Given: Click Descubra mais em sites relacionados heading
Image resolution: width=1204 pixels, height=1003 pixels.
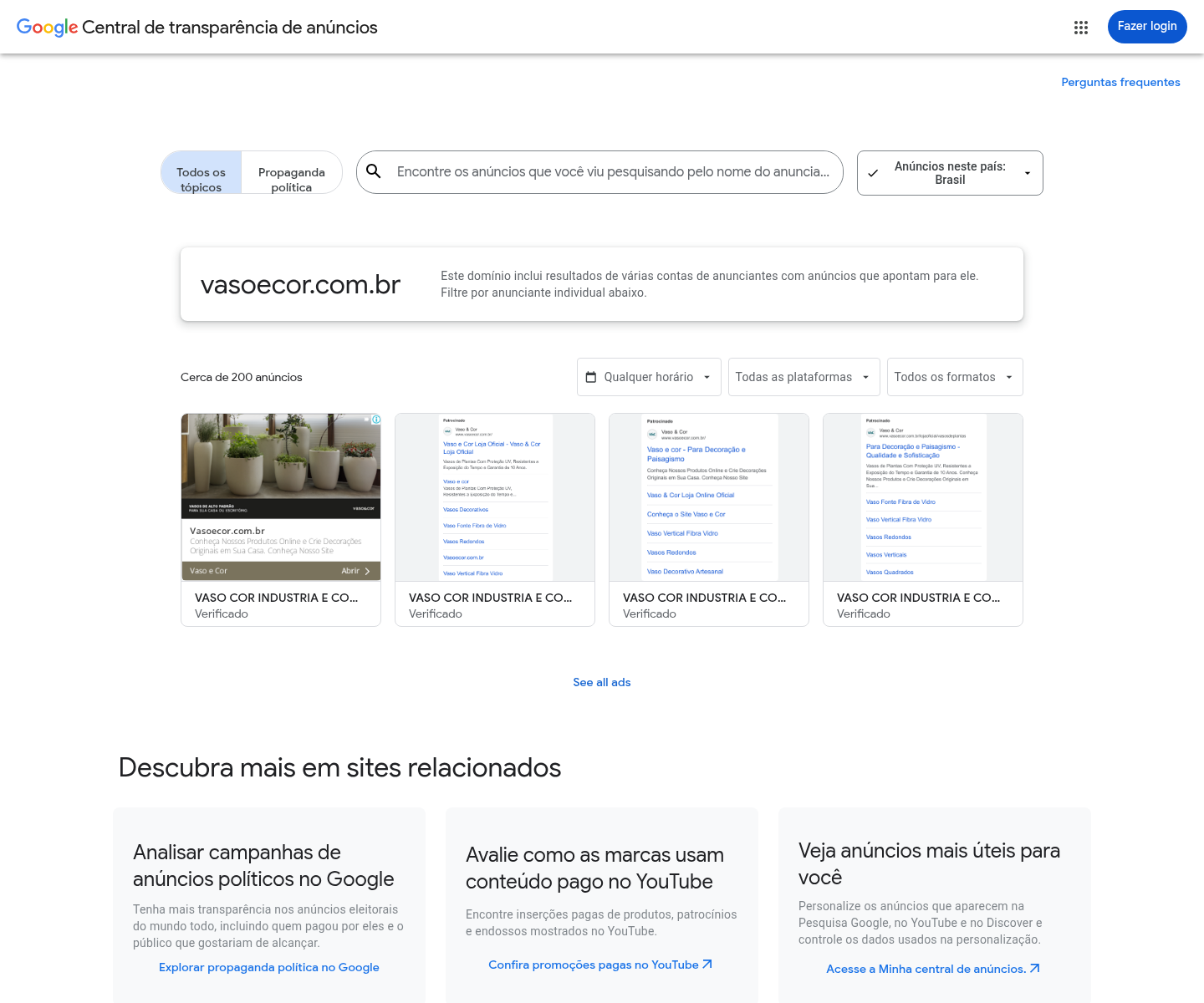Looking at the screenshot, I should tap(339, 767).
